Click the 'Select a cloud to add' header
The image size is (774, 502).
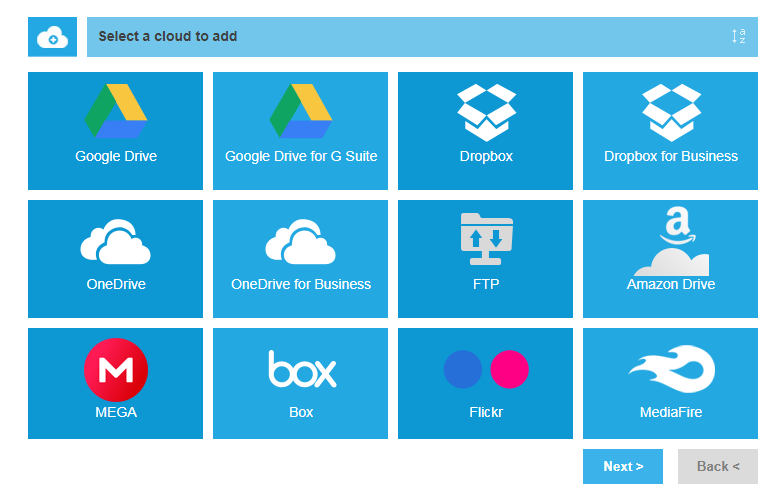point(168,37)
